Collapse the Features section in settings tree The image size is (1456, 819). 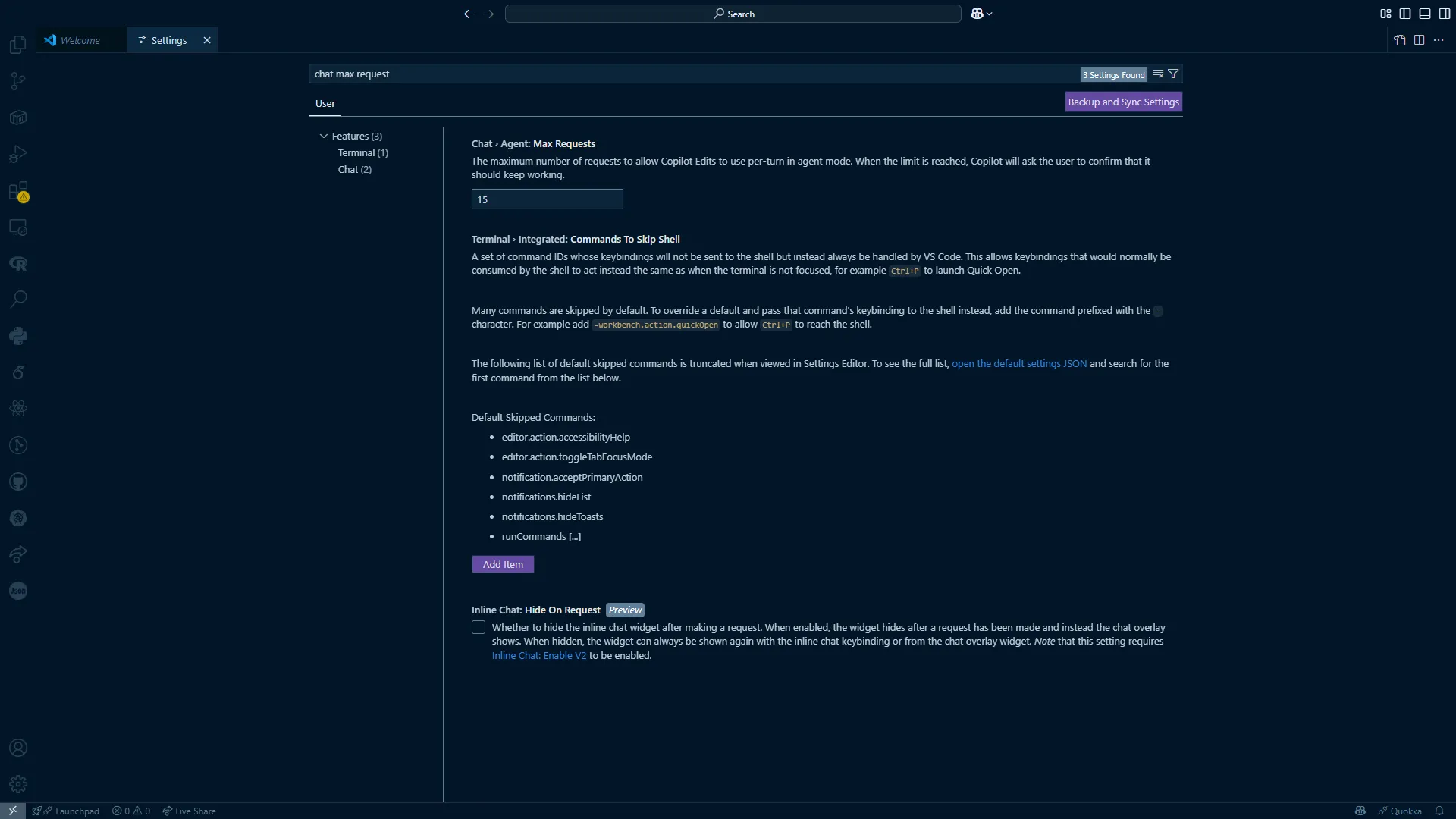click(x=325, y=136)
